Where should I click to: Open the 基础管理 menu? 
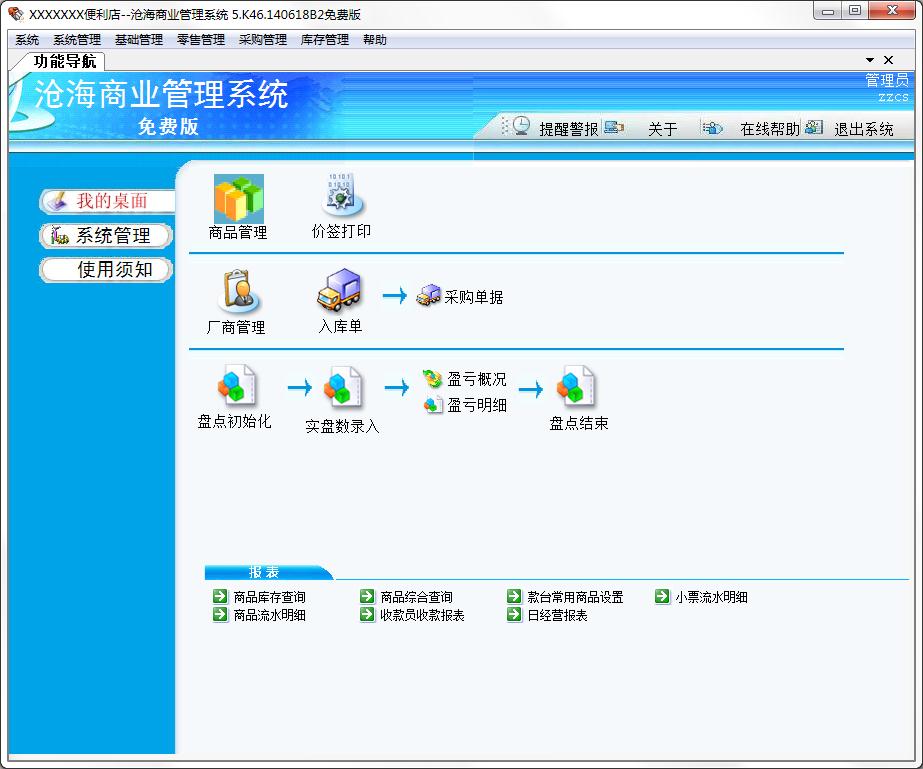click(139, 39)
